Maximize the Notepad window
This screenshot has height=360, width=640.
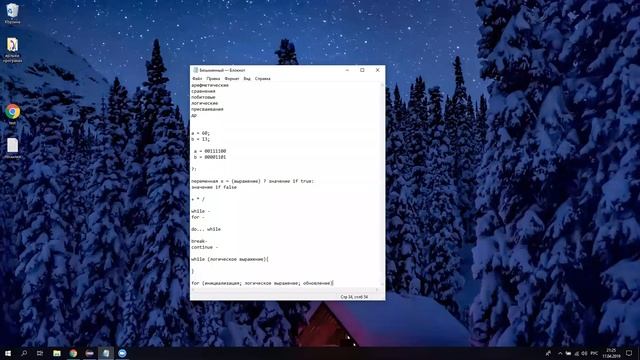coord(362,70)
